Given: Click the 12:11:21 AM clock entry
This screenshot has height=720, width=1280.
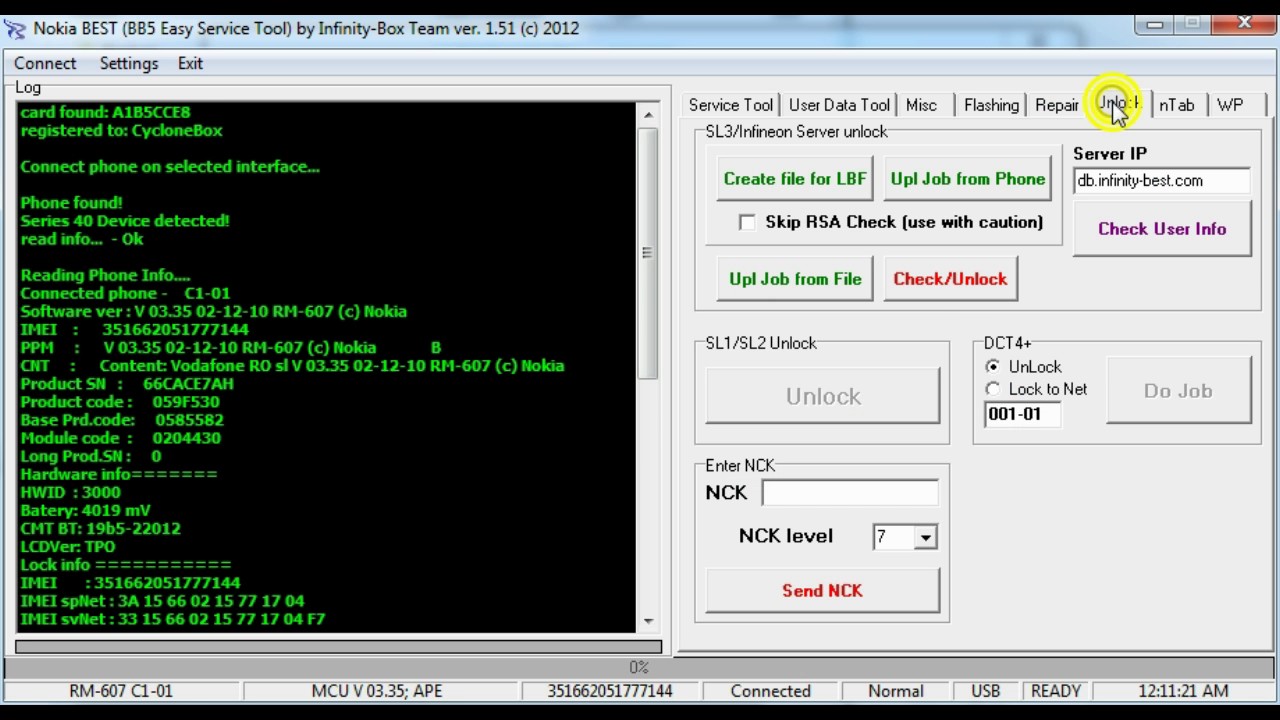Looking at the screenshot, I should tap(1183, 691).
